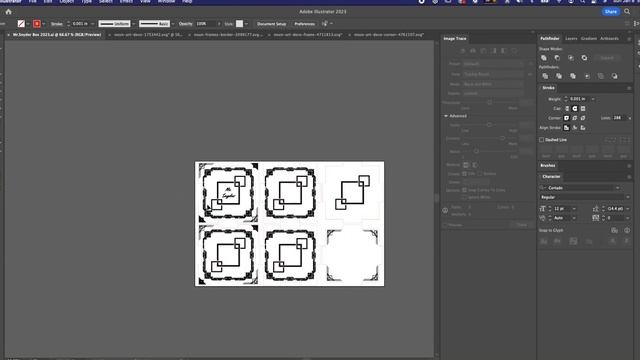This screenshot has height=360, width=640.
Task: Open the Brushes panel options menu
Action: [x=629, y=166]
